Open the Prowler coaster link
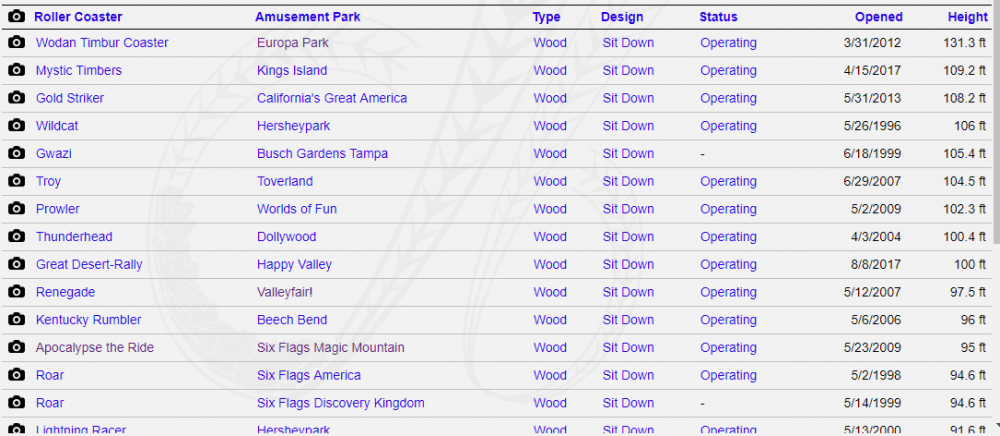Screen dimensions: 1000x436 pyautogui.click(x=57, y=209)
